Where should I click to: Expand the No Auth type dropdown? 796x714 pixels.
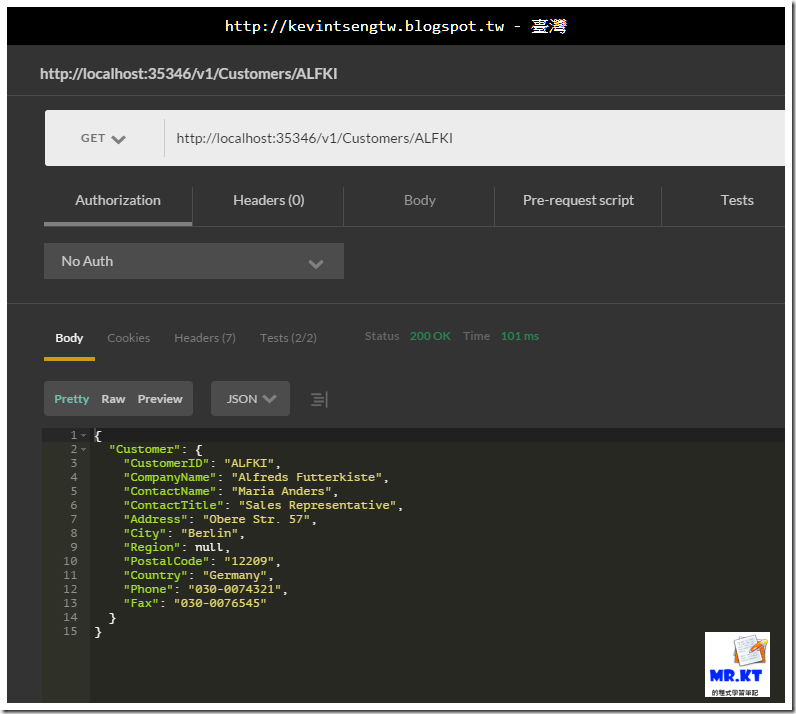[194, 261]
